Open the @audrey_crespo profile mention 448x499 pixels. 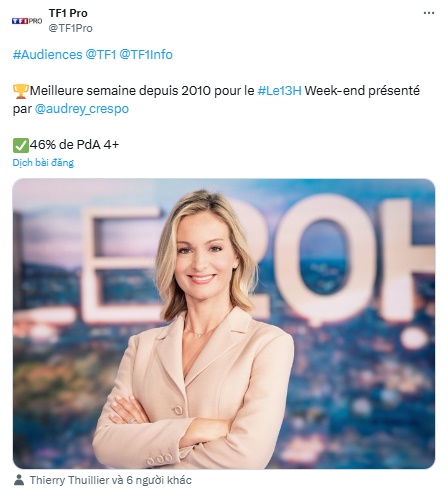click(x=82, y=109)
